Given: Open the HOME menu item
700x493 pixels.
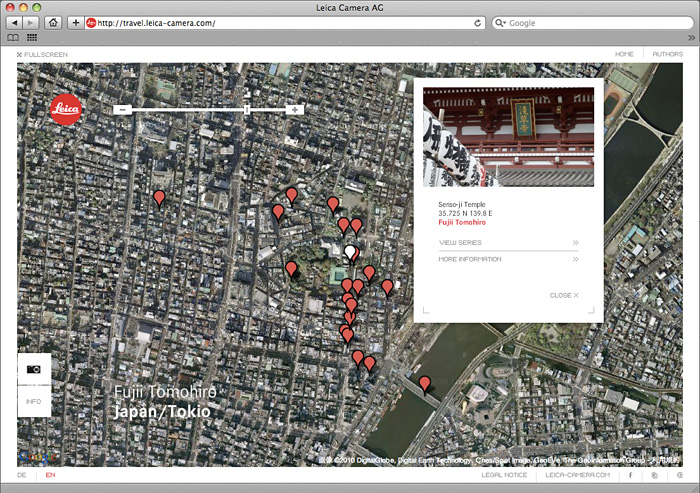Looking at the screenshot, I should 624,54.
